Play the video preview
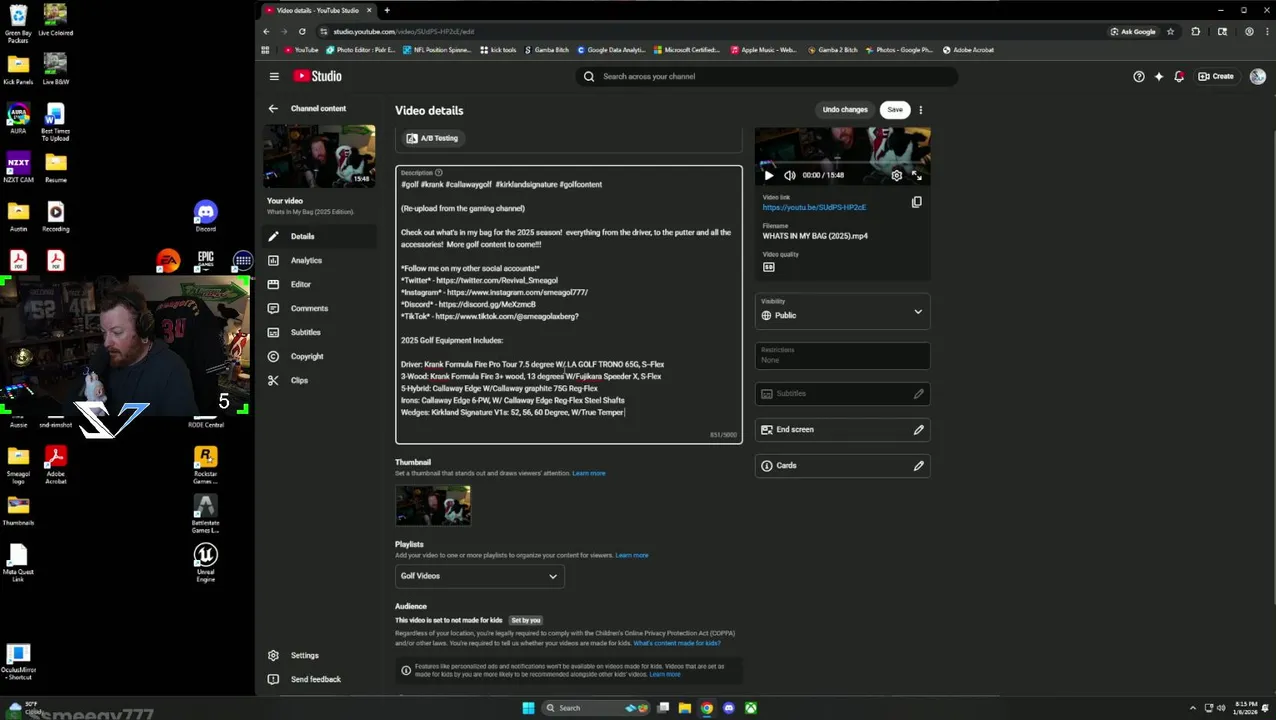This screenshot has width=1276, height=720. point(768,175)
